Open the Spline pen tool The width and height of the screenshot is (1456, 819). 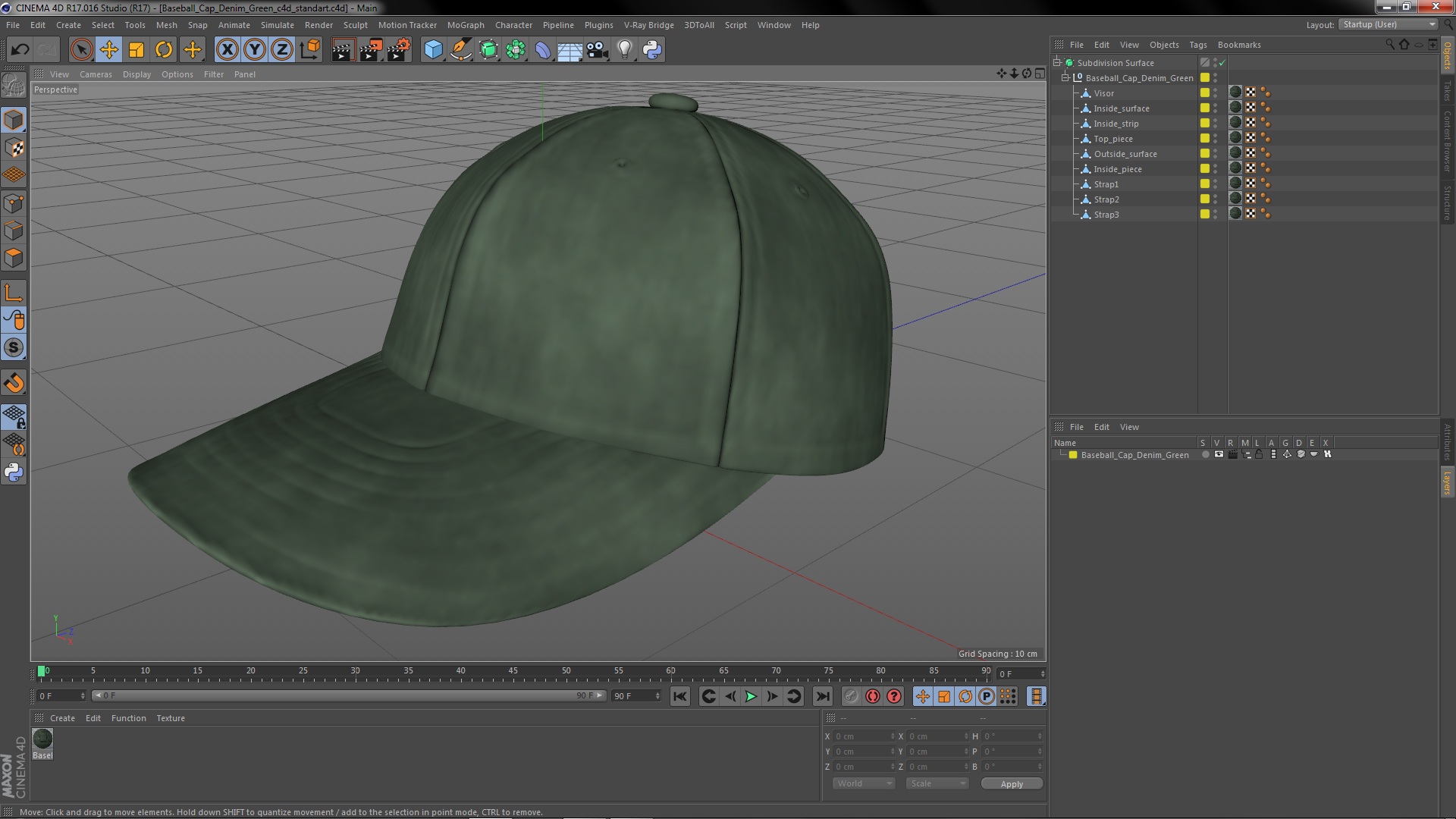460,50
